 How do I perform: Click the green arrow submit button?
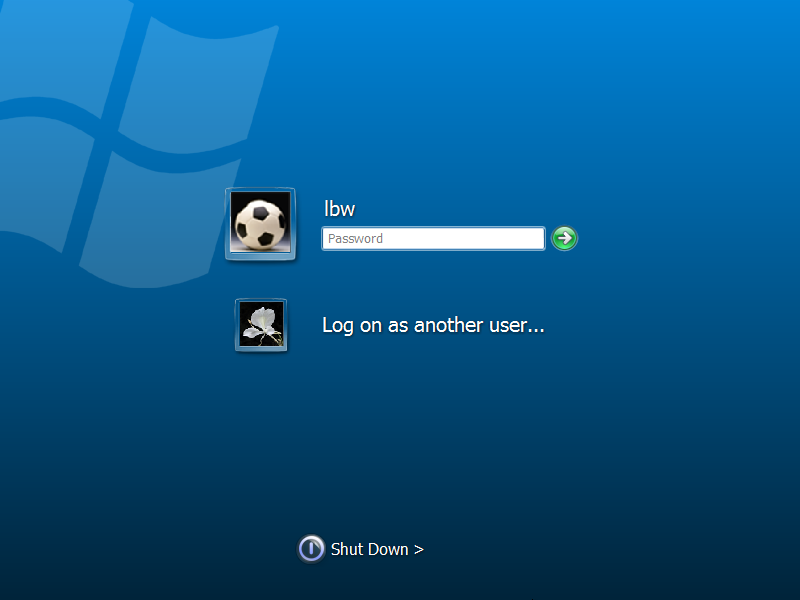pyautogui.click(x=564, y=238)
